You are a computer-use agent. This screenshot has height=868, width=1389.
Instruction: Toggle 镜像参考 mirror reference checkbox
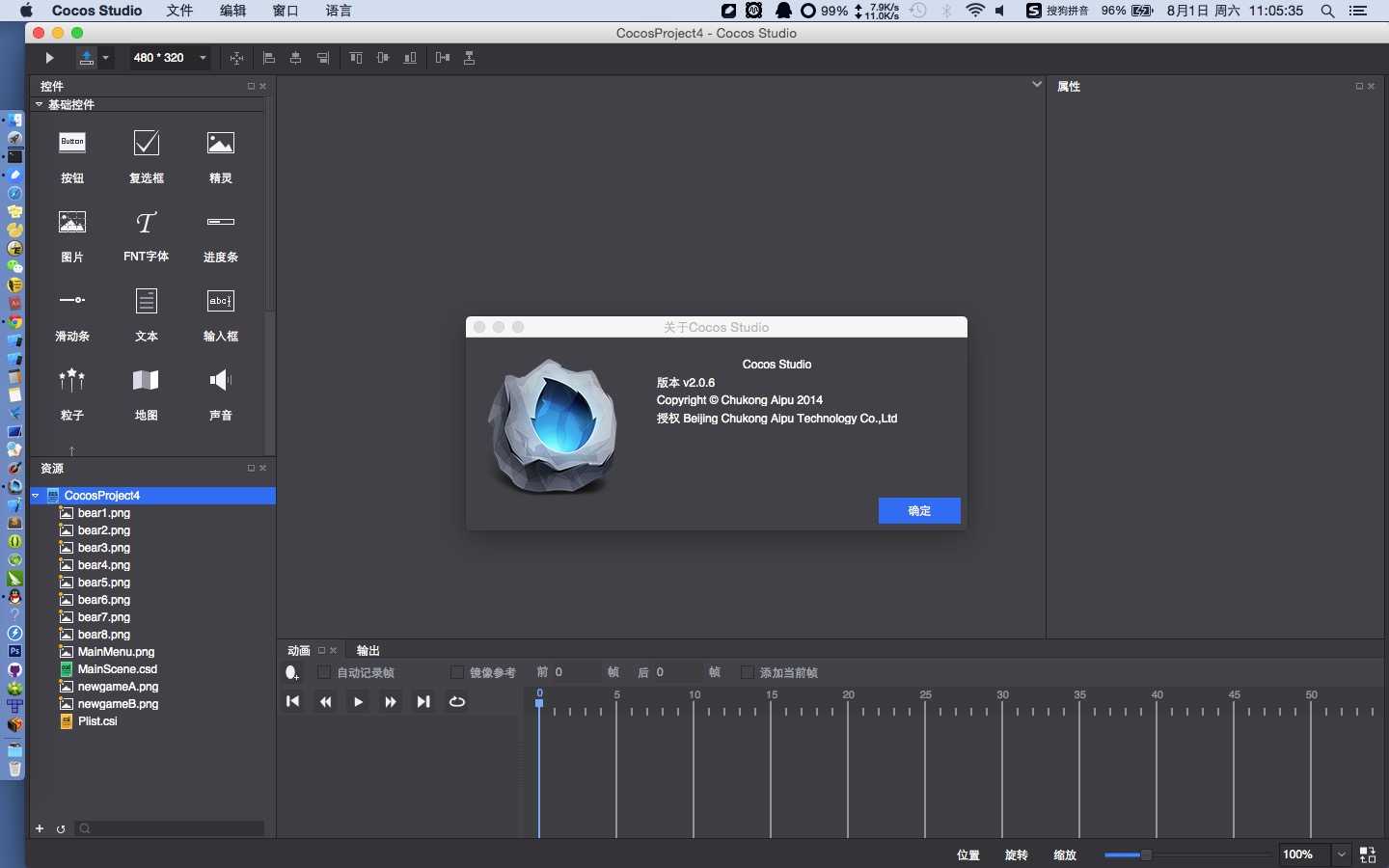point(457,672)
